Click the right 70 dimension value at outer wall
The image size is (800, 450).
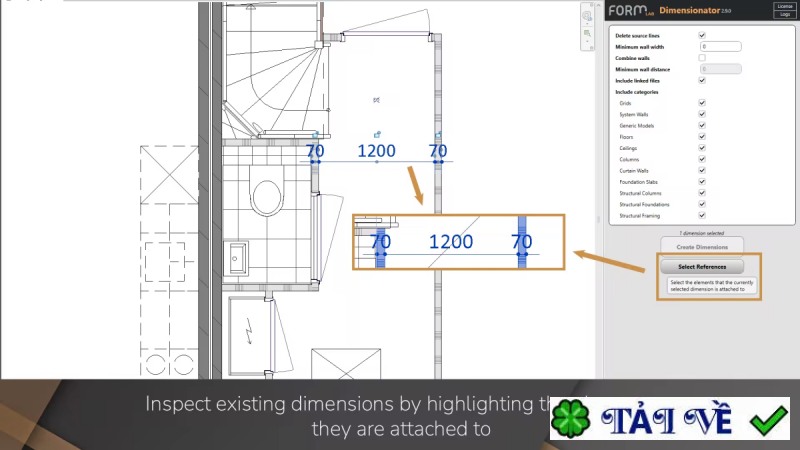[x=438, y=151]
